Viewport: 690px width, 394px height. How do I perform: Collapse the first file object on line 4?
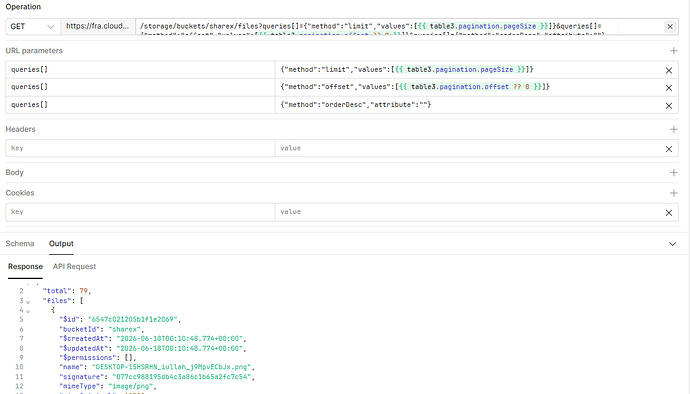point(28,311)
